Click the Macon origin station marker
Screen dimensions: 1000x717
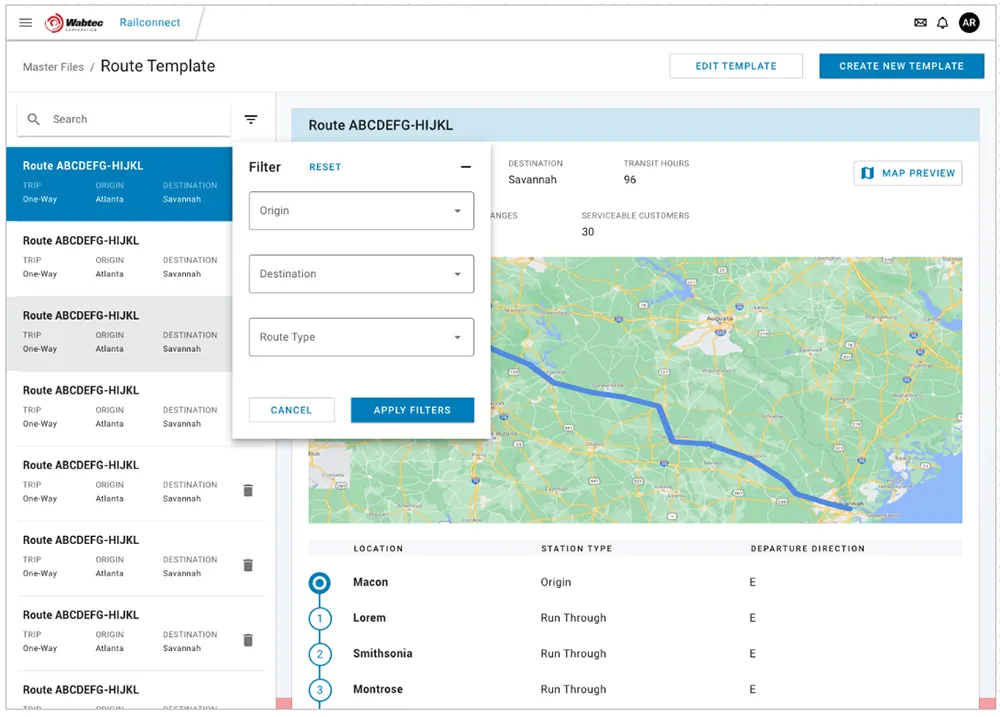click(x=320, y=582)
